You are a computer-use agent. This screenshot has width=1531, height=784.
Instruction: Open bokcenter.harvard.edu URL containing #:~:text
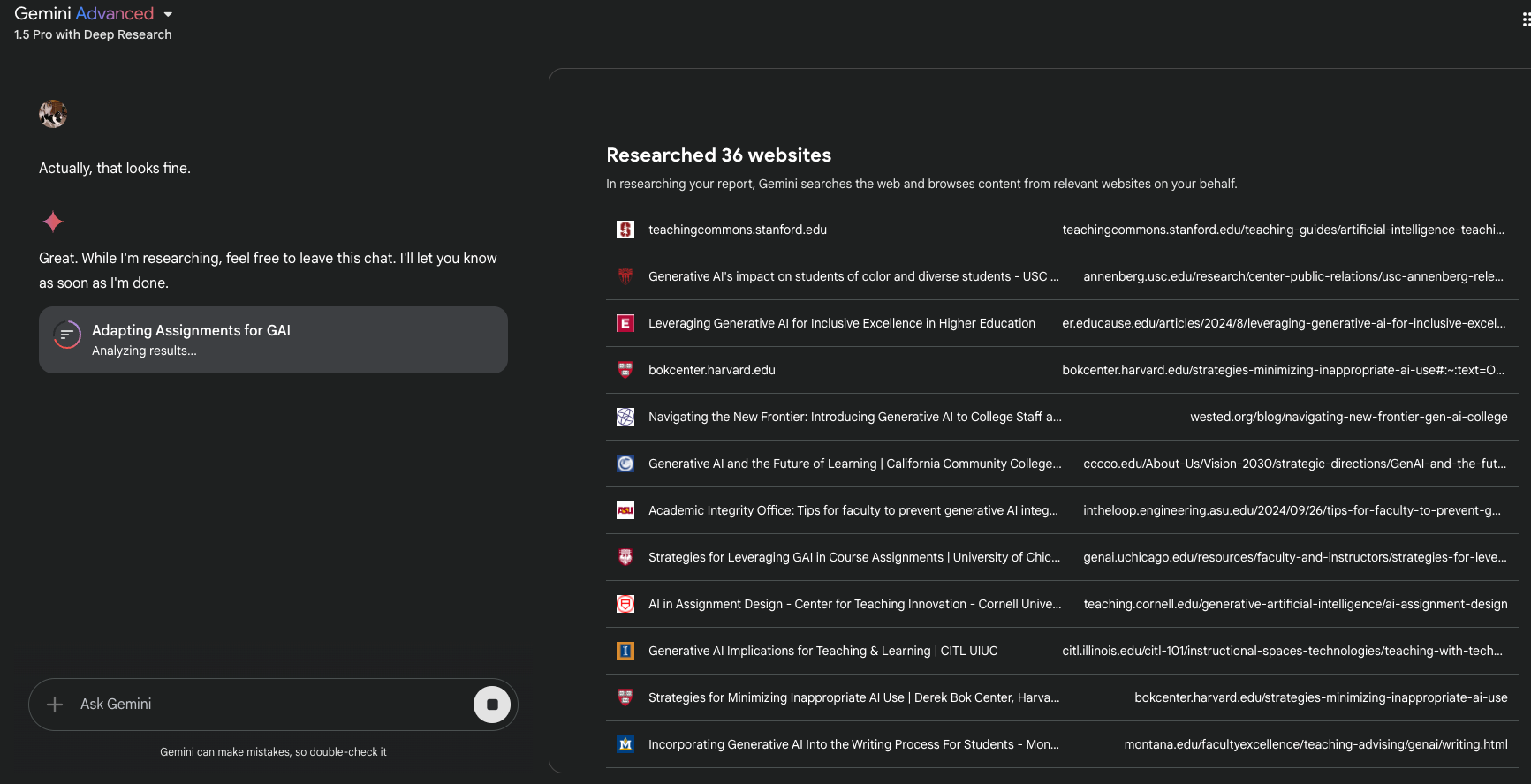click(1283, 370)
